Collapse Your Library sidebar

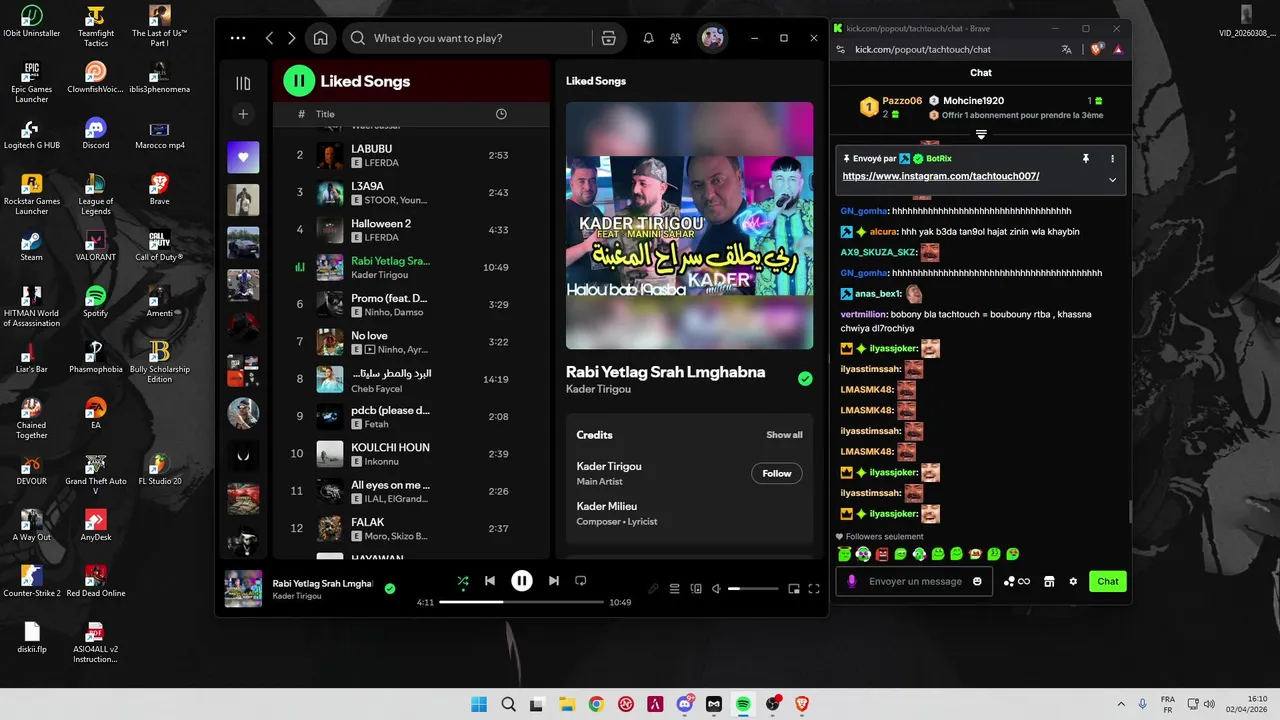click(243, 83)
